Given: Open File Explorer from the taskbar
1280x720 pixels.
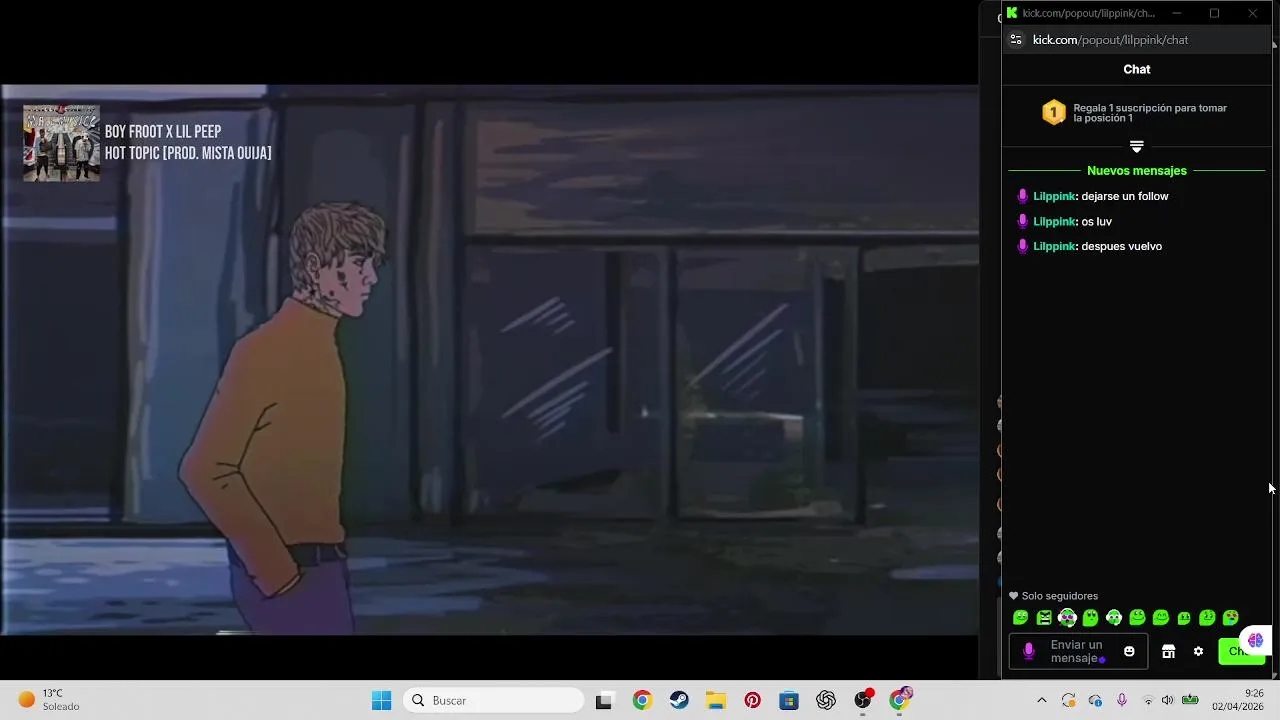Looking at the screenshot, I should point(716,700).
